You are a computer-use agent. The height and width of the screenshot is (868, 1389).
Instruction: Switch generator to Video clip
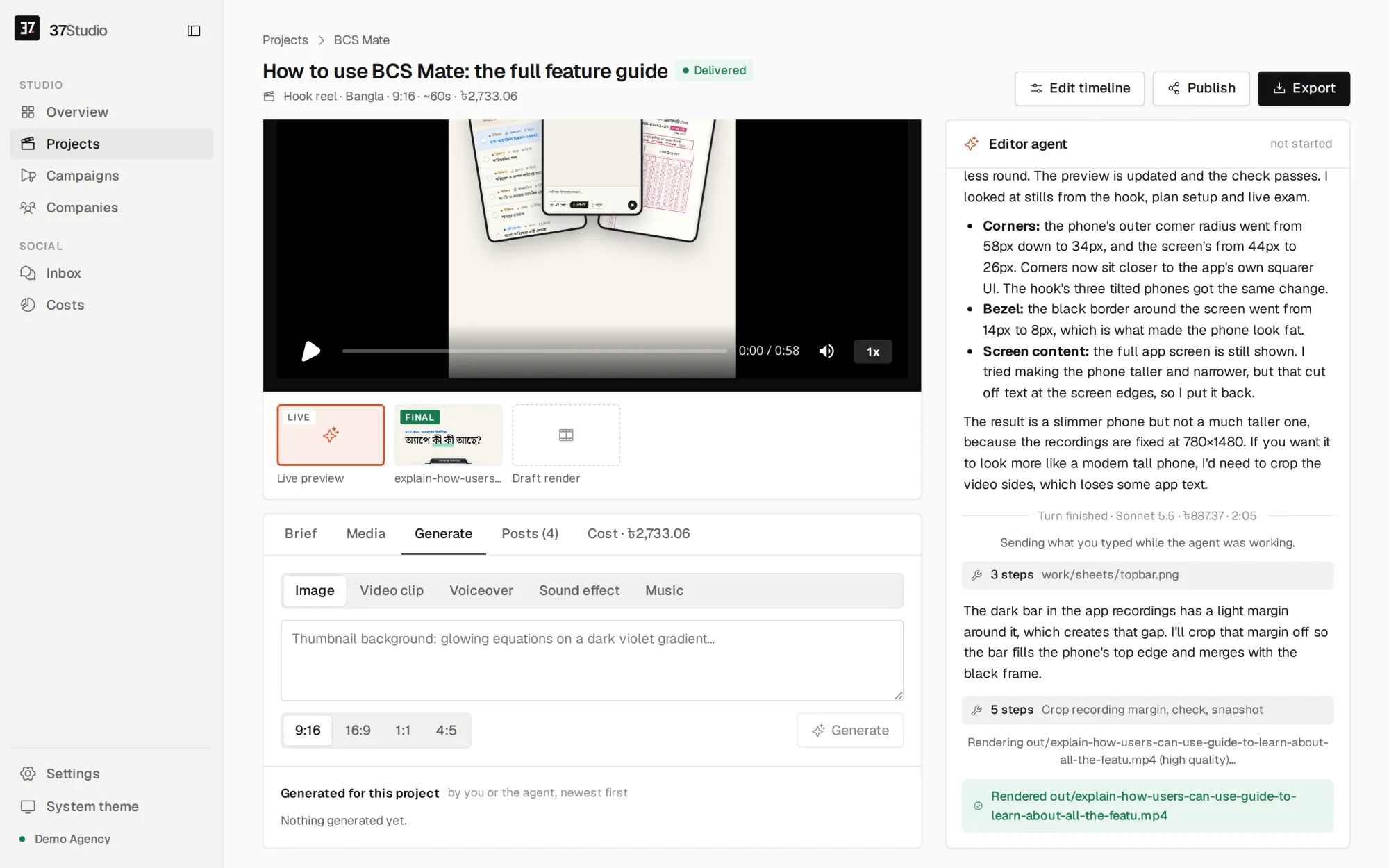tap(392, 590)
